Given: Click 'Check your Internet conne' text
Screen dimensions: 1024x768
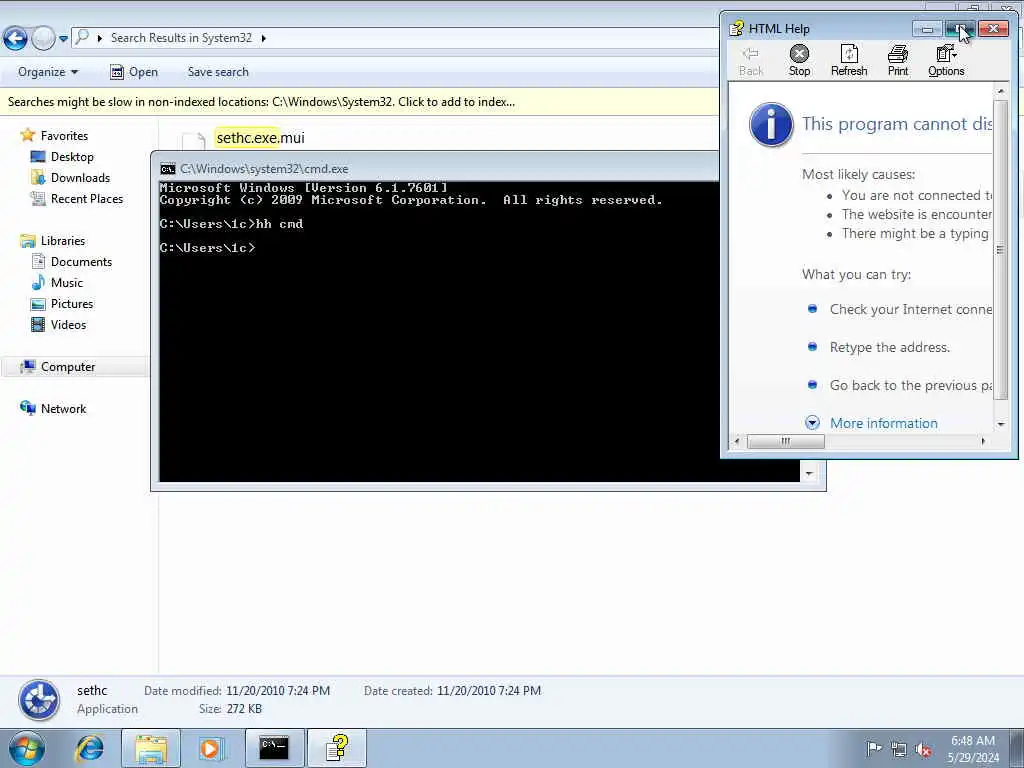Looking at the screenshot, I should tap(910, 310).
